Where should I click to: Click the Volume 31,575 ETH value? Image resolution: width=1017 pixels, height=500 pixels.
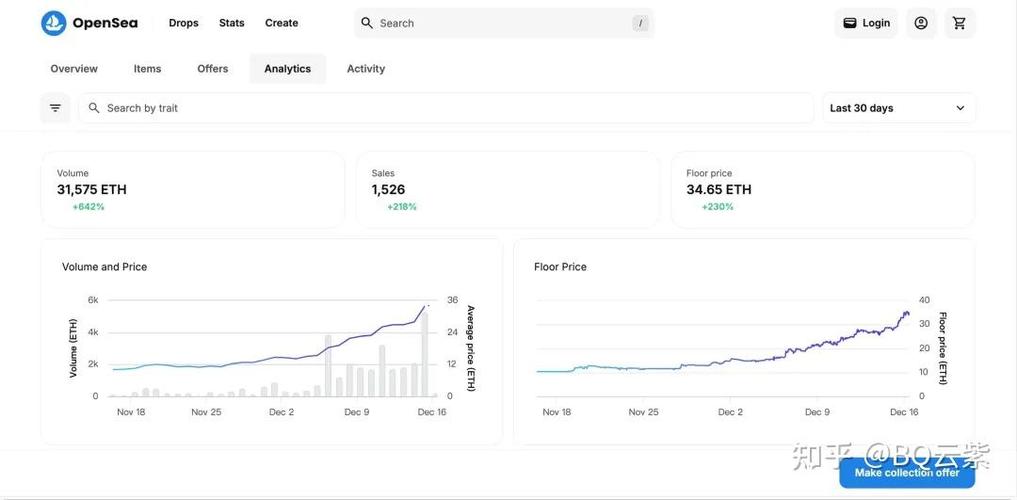91,189
